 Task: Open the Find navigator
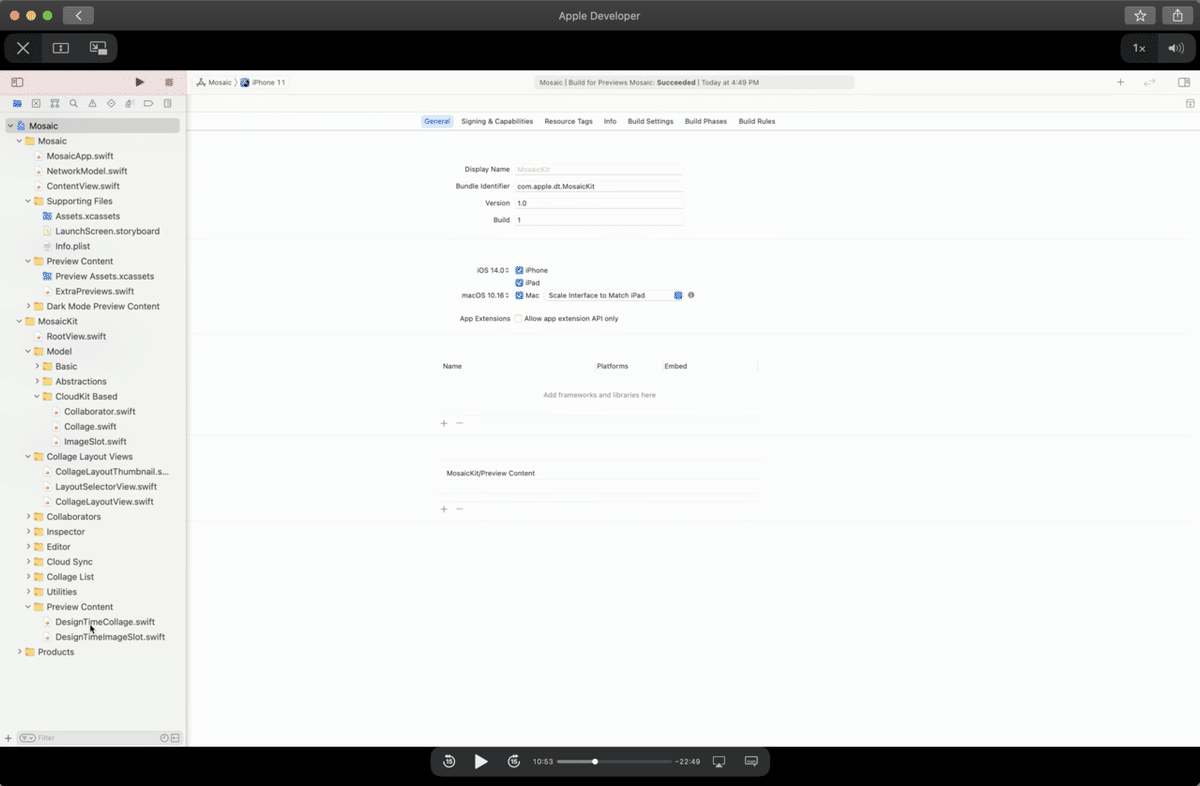pyautogui.click(x=73, y=103)
